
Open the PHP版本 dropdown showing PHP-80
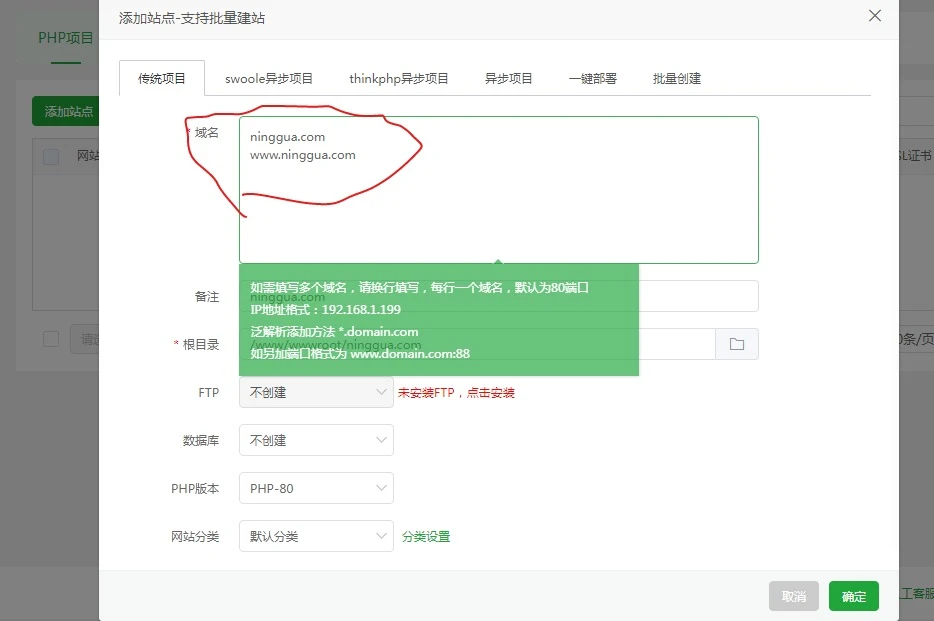coord(316,488)
